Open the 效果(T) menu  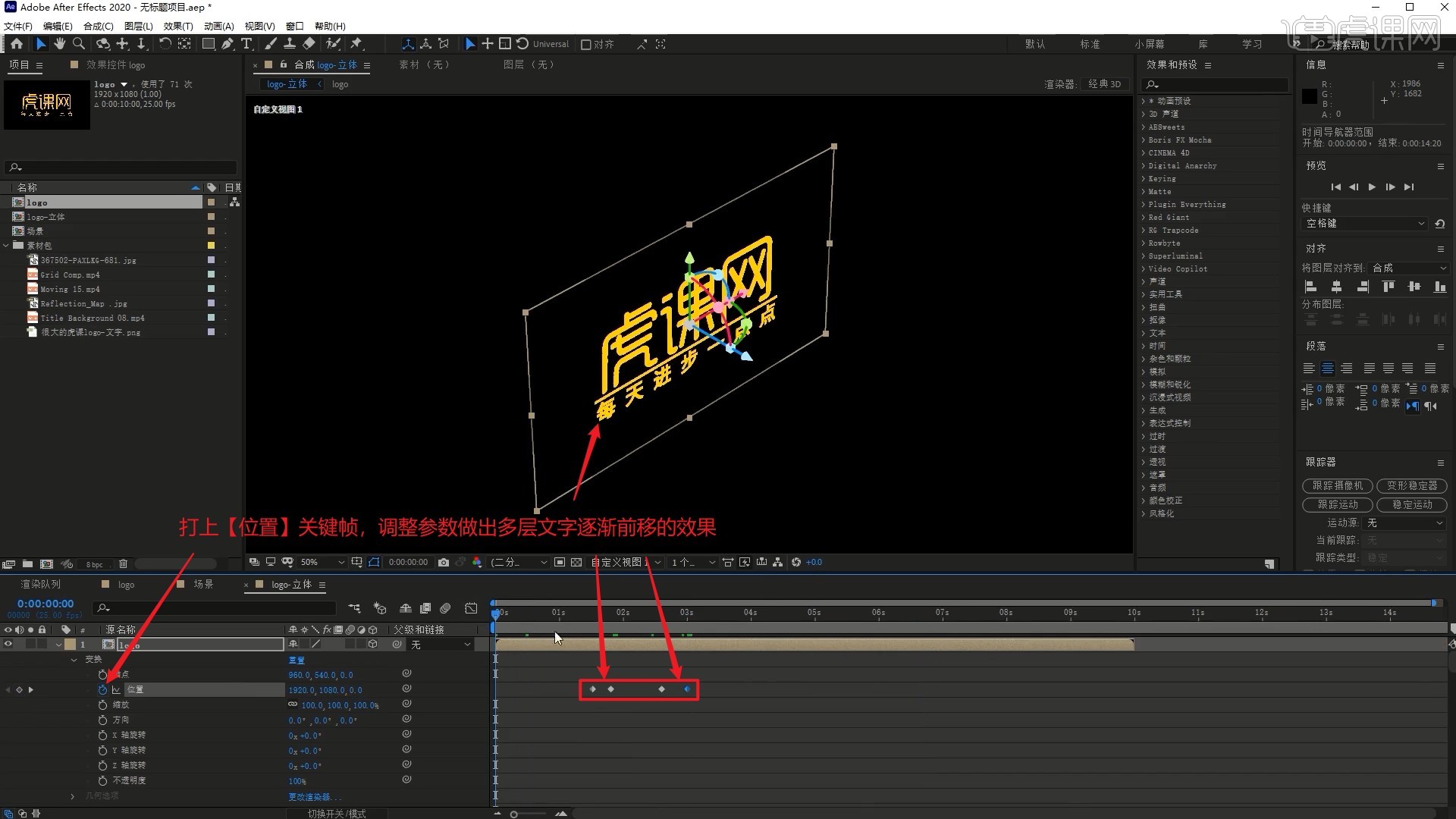click(x=178, y=27)
